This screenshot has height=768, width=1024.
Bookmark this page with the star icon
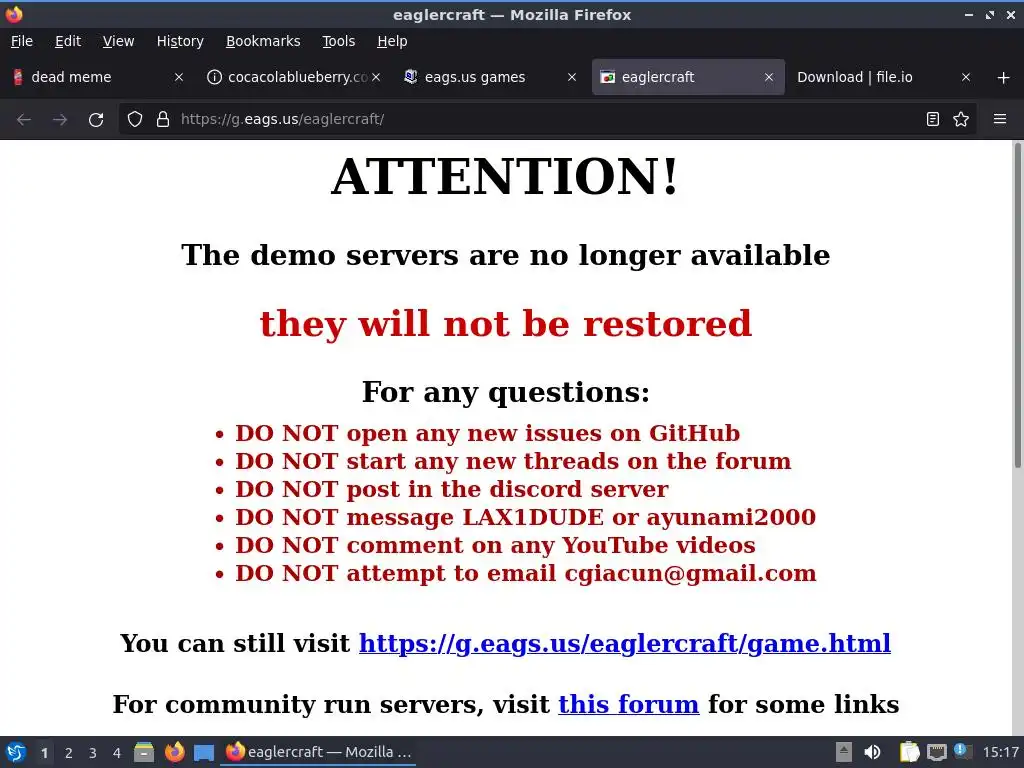click(x=961, y=119)
